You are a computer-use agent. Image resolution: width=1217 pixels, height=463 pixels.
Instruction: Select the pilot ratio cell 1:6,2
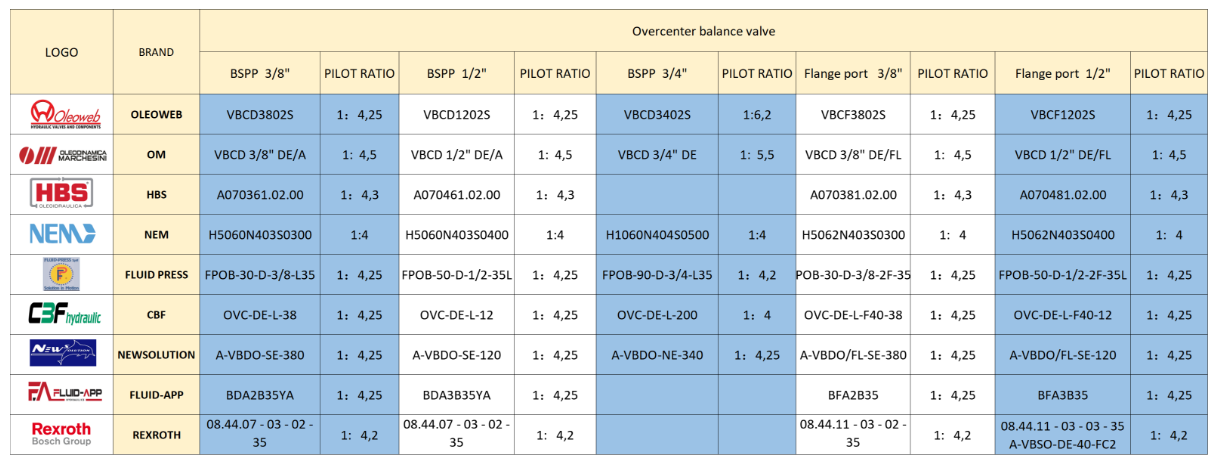click(756, 115)
